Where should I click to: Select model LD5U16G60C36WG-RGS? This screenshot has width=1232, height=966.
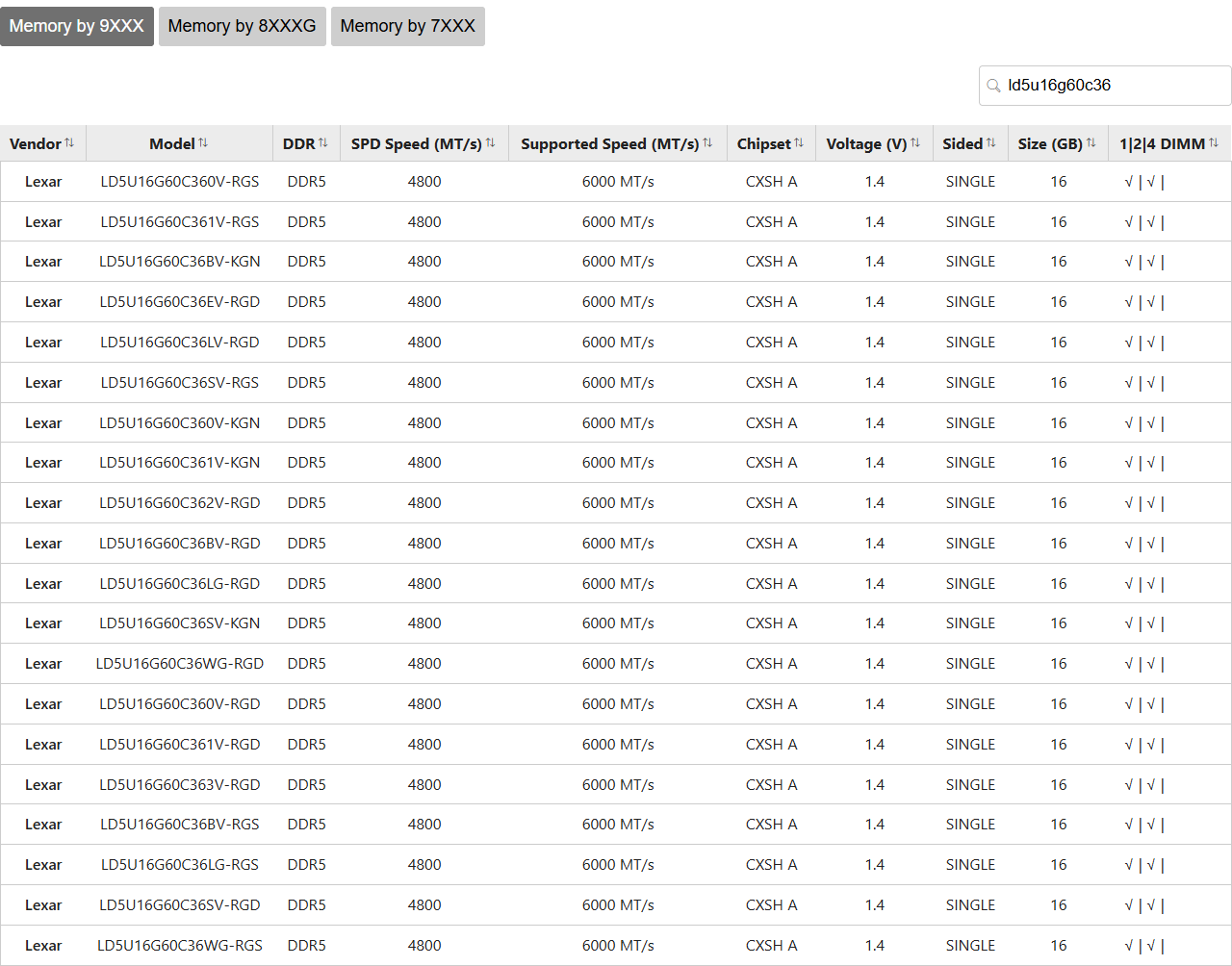180,946
